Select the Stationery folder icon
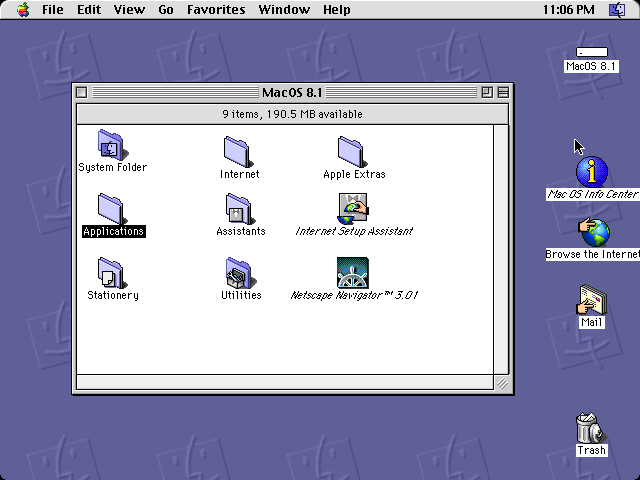This screenshot has height=480, width=640. click(112, 273)
